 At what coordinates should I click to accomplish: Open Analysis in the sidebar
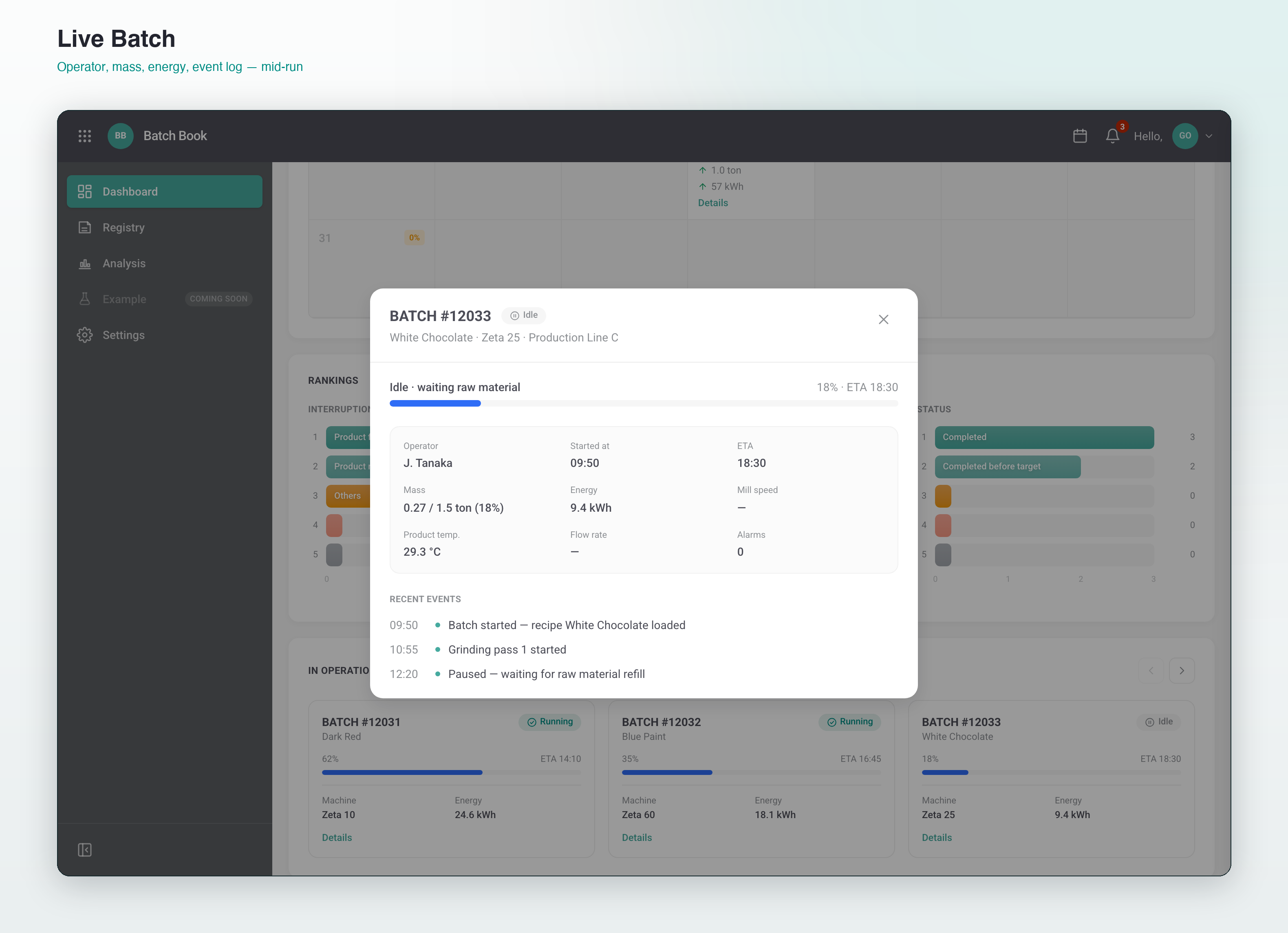(x=165, y=263)
